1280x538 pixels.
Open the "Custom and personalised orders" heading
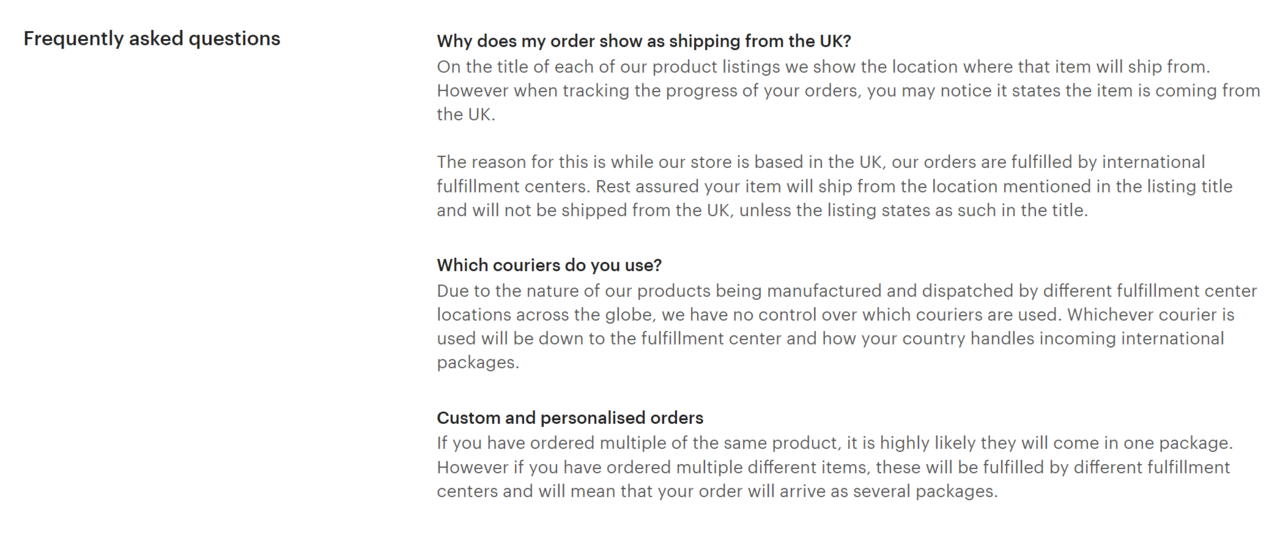[x=570, y=417]
